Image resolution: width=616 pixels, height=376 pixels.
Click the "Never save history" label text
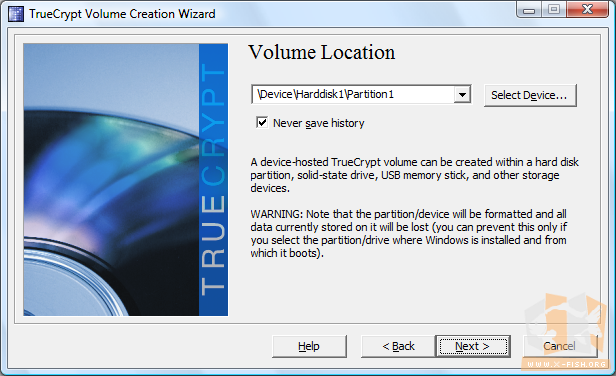[319, 123]
